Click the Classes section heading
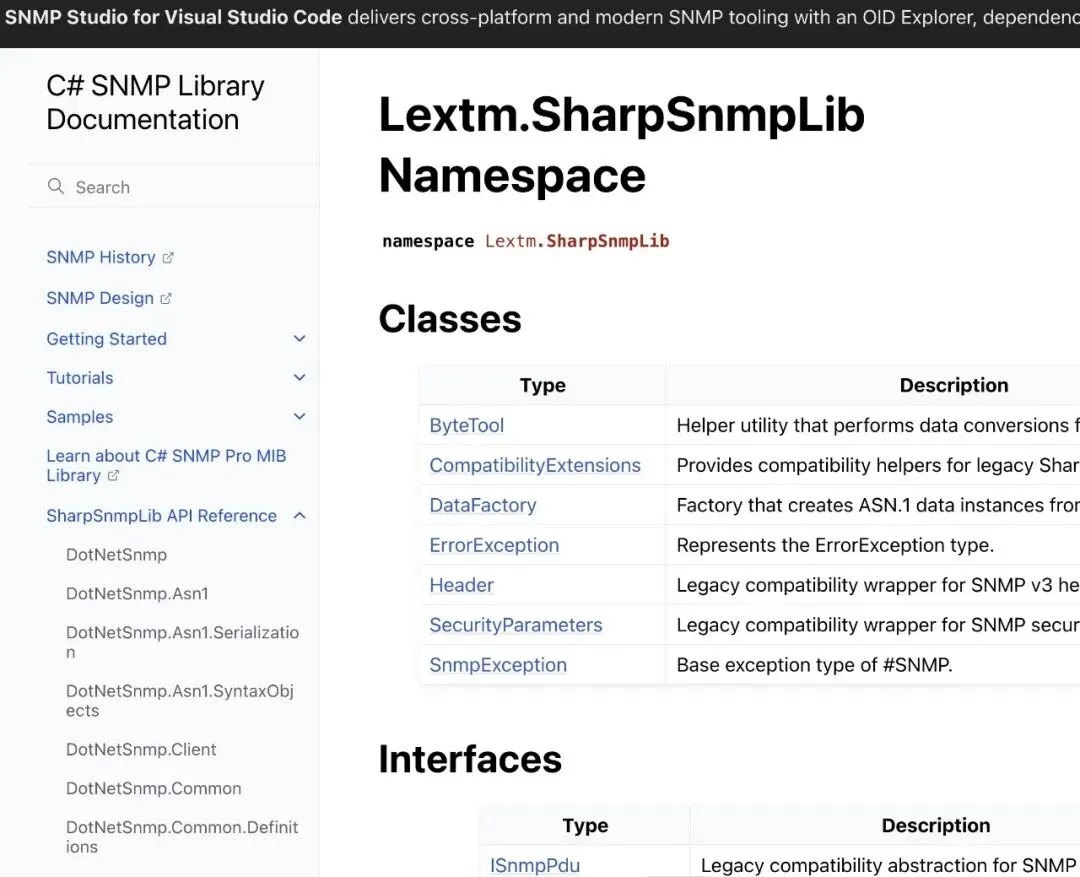The height and width of the screenshot is (877, 1080). coord(450,319)
